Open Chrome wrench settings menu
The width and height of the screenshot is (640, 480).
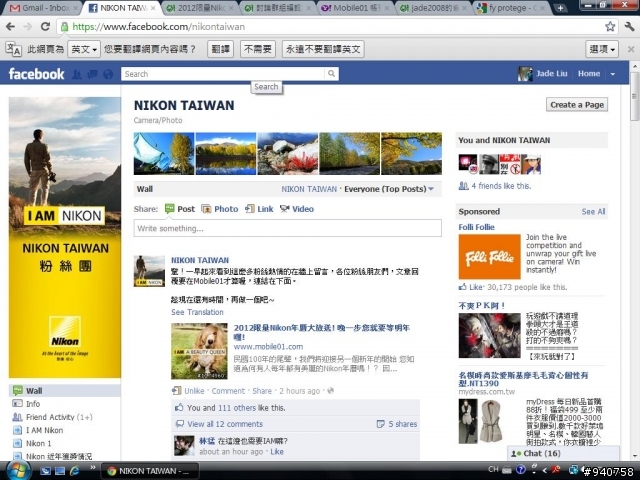629,27
